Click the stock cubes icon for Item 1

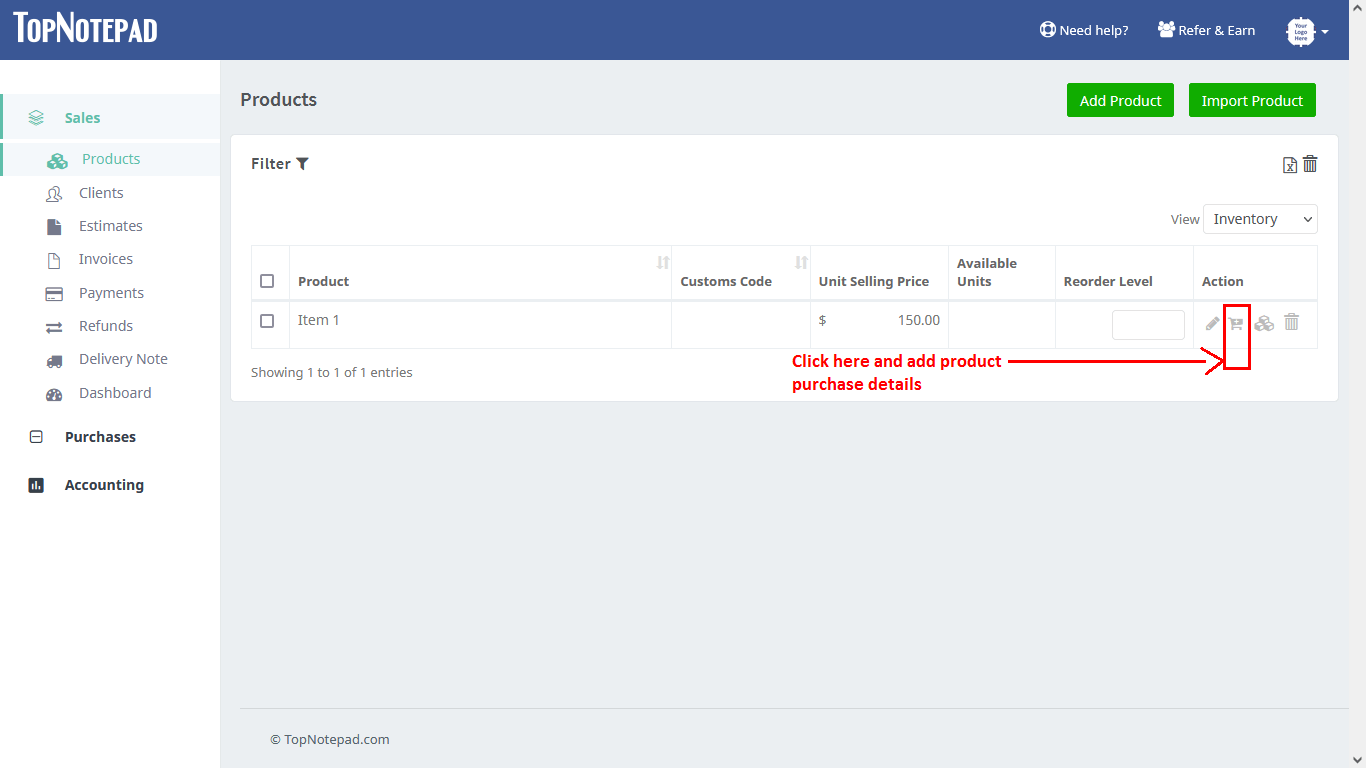point(1264,323)
